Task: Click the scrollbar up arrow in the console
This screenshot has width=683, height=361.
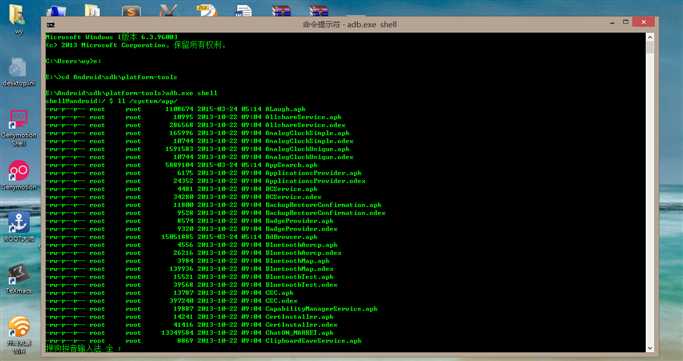Action: 650,37
